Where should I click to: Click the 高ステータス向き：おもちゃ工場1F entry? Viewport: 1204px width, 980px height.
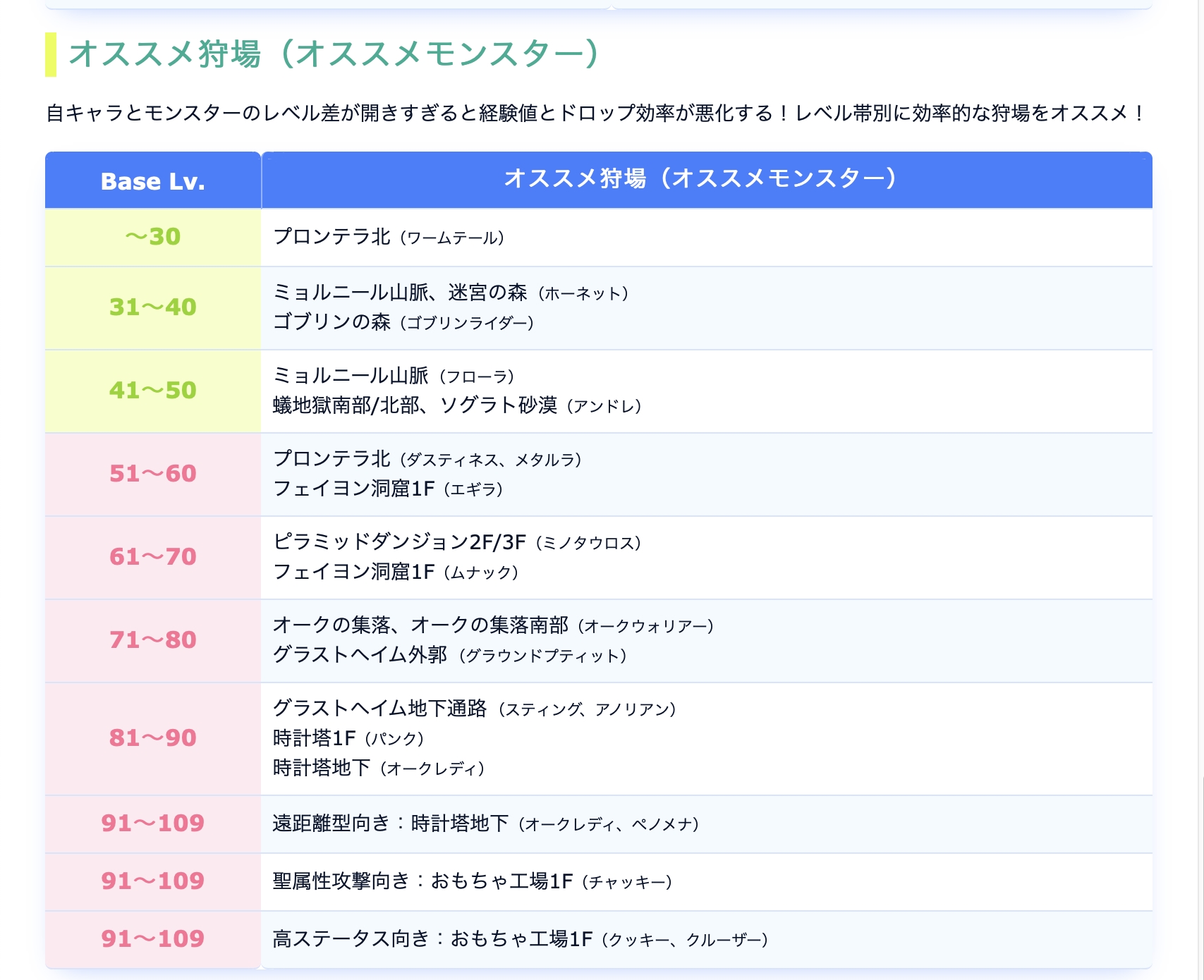pos(520,939)
